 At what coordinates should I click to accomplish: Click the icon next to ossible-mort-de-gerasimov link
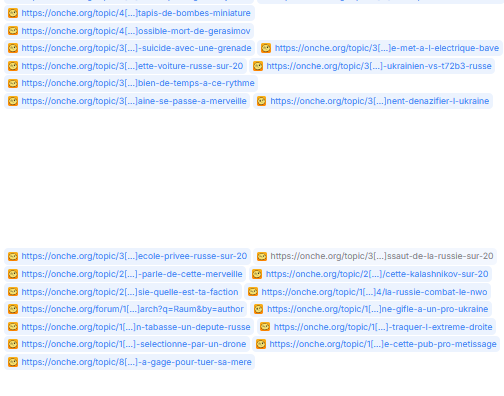tap(13, 31)
